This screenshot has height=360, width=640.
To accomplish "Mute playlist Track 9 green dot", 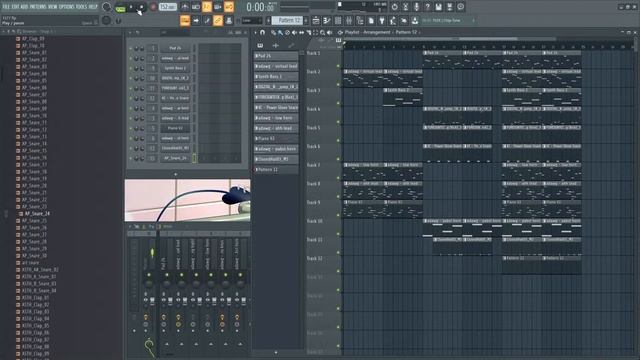I will 338,215.
